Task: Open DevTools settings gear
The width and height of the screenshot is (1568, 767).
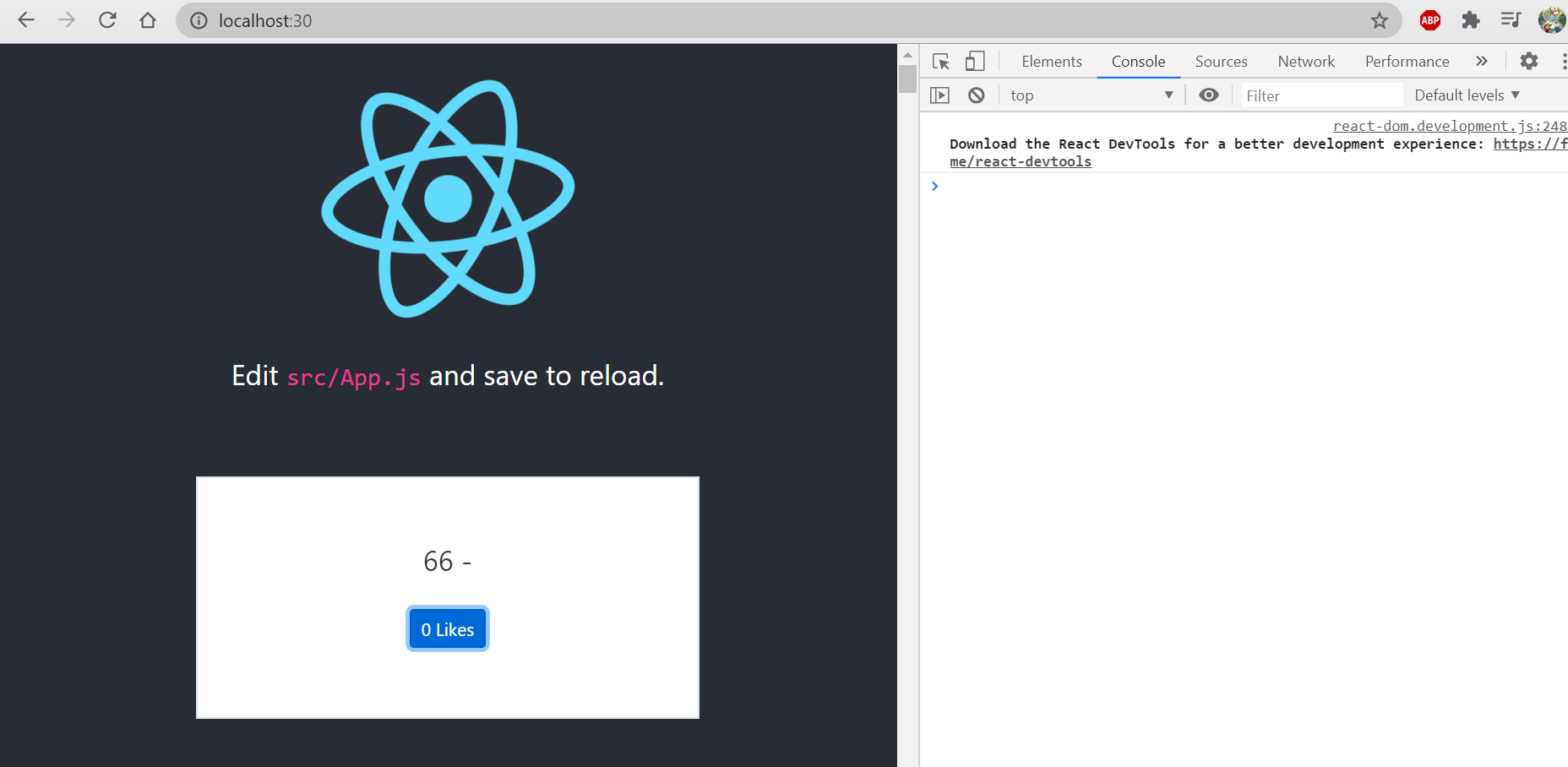Action: pos(1529,61)
